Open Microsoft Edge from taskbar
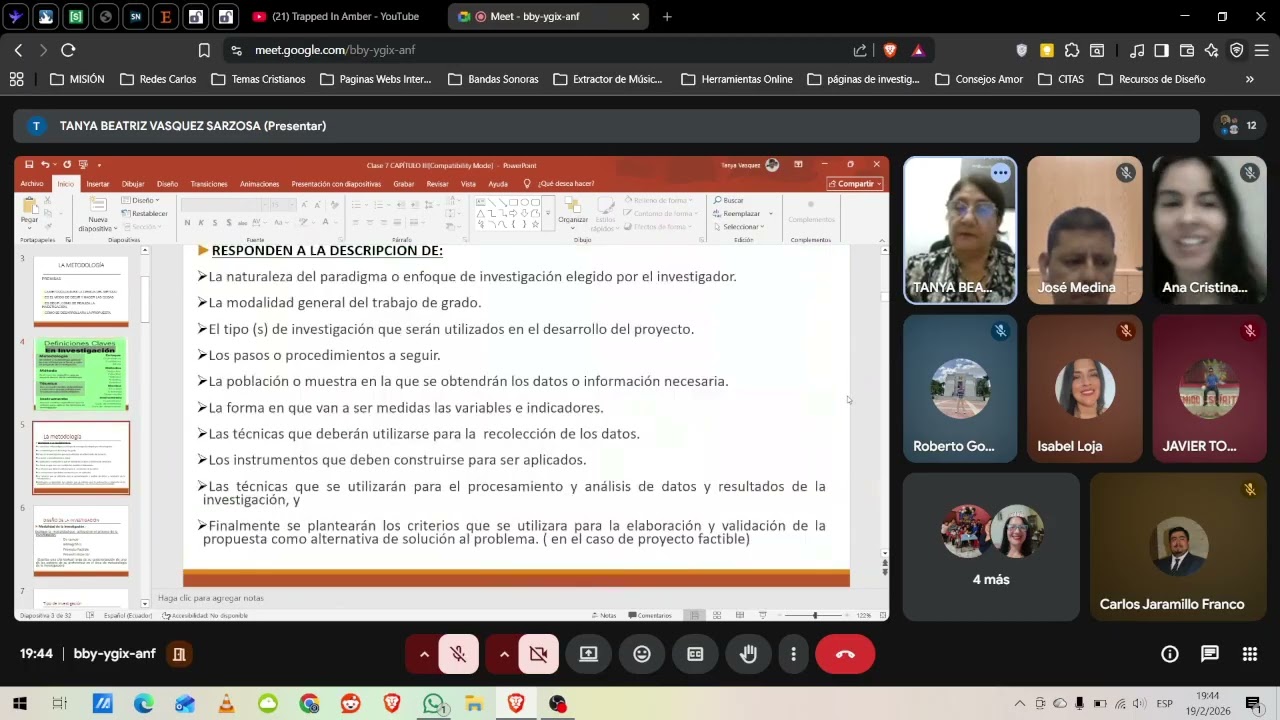The image size is (1280, 720). pyautogui.click(x=144, y=704)
